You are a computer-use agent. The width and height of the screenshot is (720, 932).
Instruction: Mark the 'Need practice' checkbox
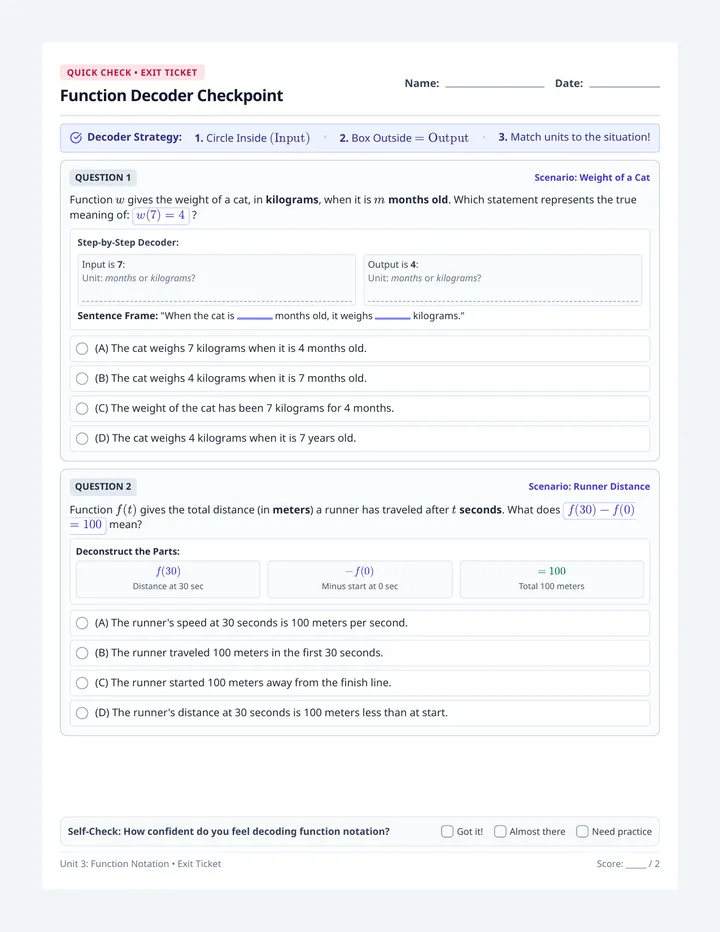click(582, 831)
